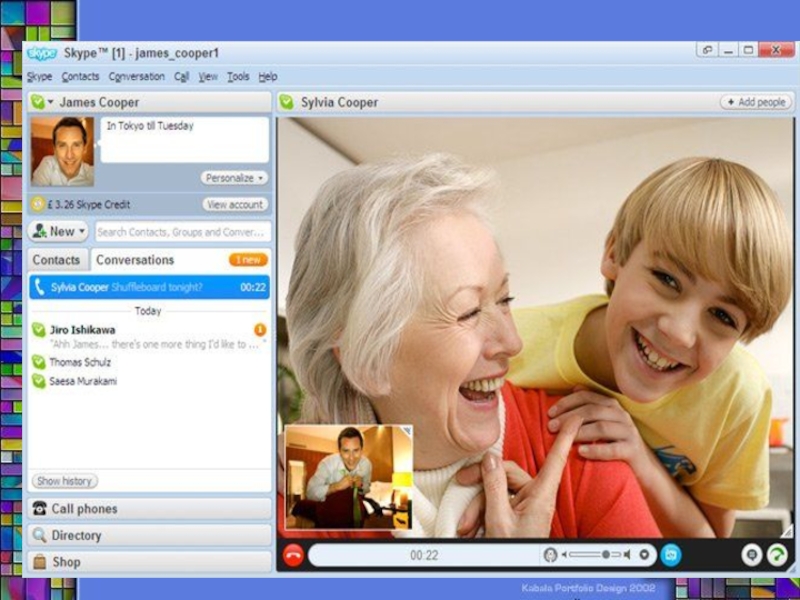Select the Sylvia Cooper active call conversation
This screenshot has height=600, width=800.
(149, 287)
